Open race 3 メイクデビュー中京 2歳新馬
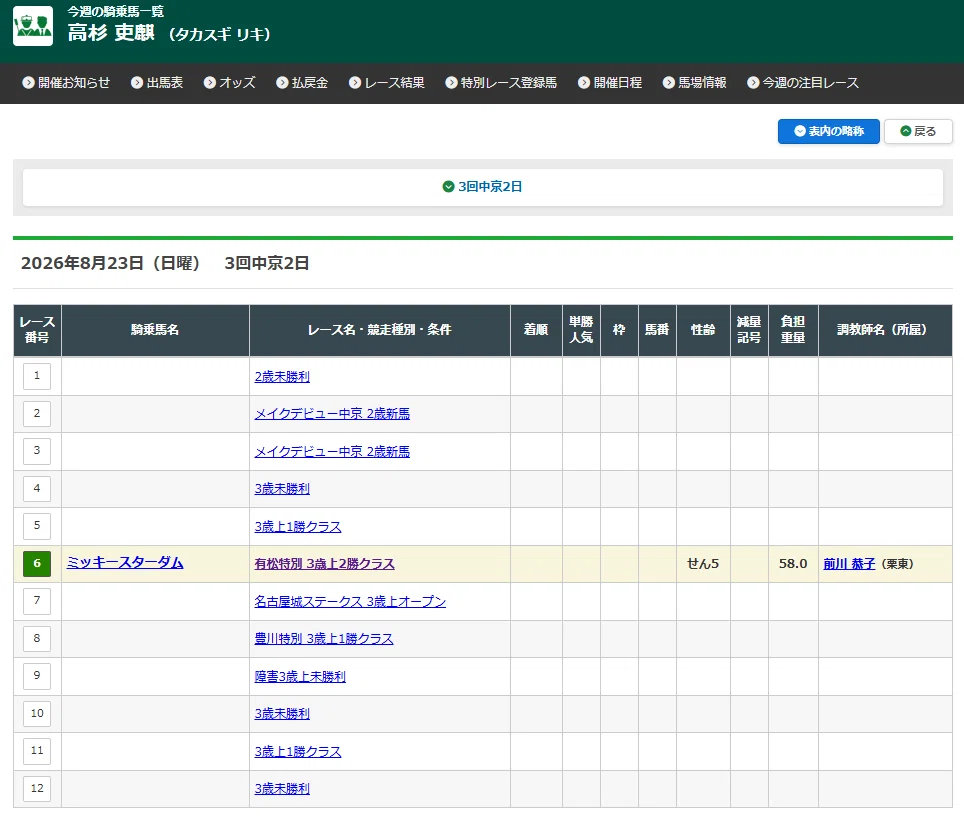This screenshot has height=817, width=964. pos(332,452)
